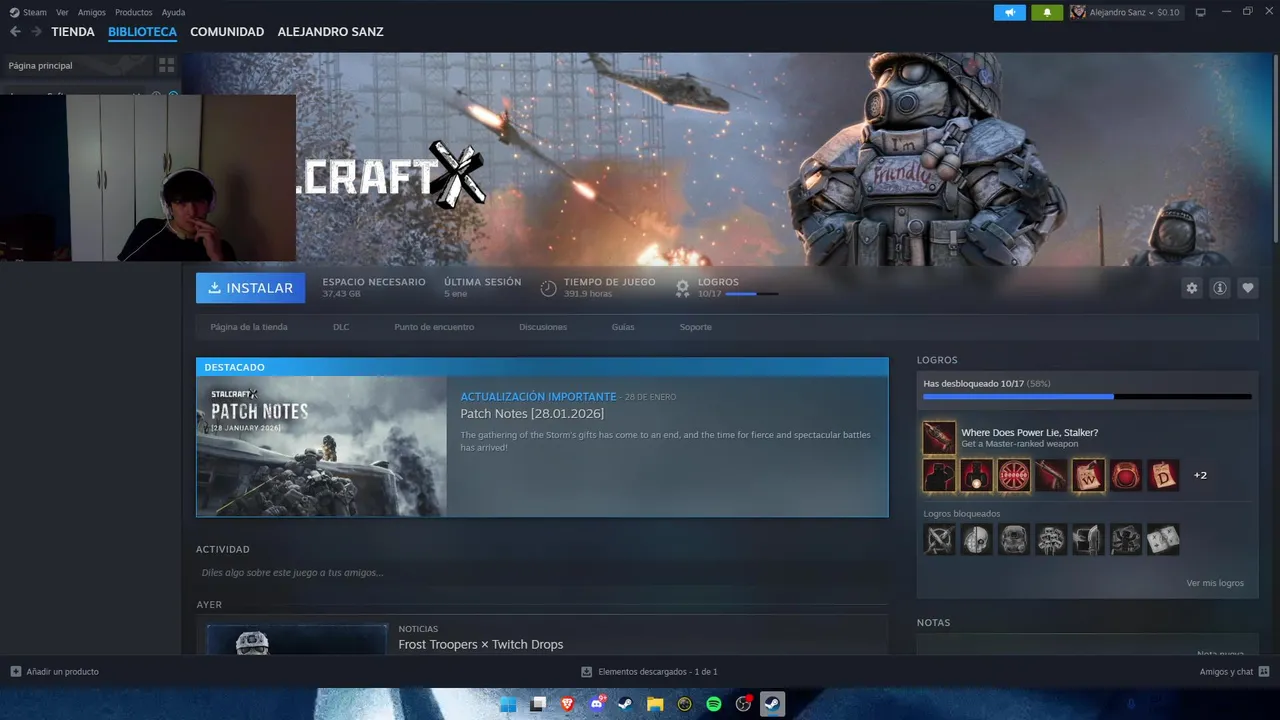
Task: View locked crossed weapons achievement
Action: [939, 540]
